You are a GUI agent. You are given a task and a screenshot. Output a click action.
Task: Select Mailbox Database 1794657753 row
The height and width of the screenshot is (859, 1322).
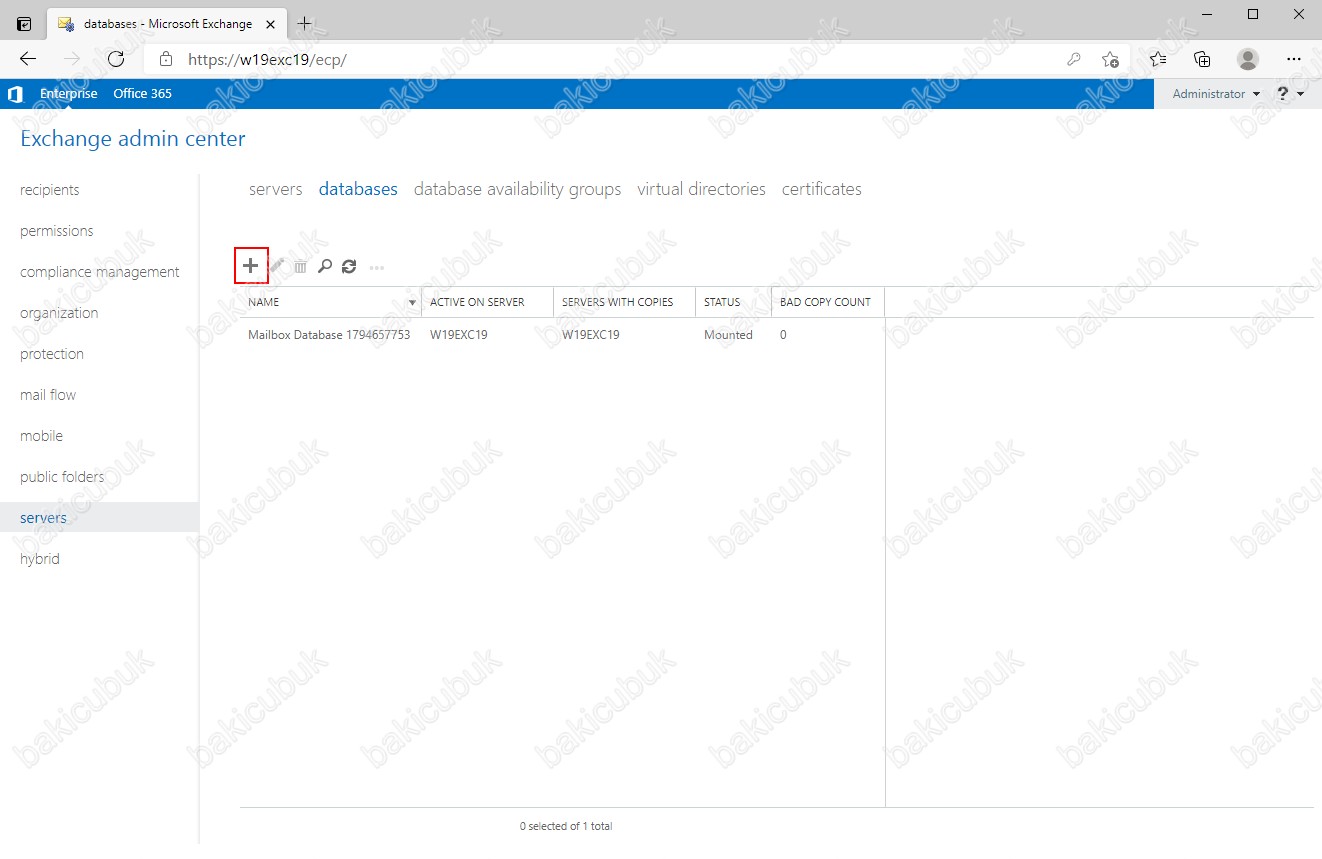[562, 335]
